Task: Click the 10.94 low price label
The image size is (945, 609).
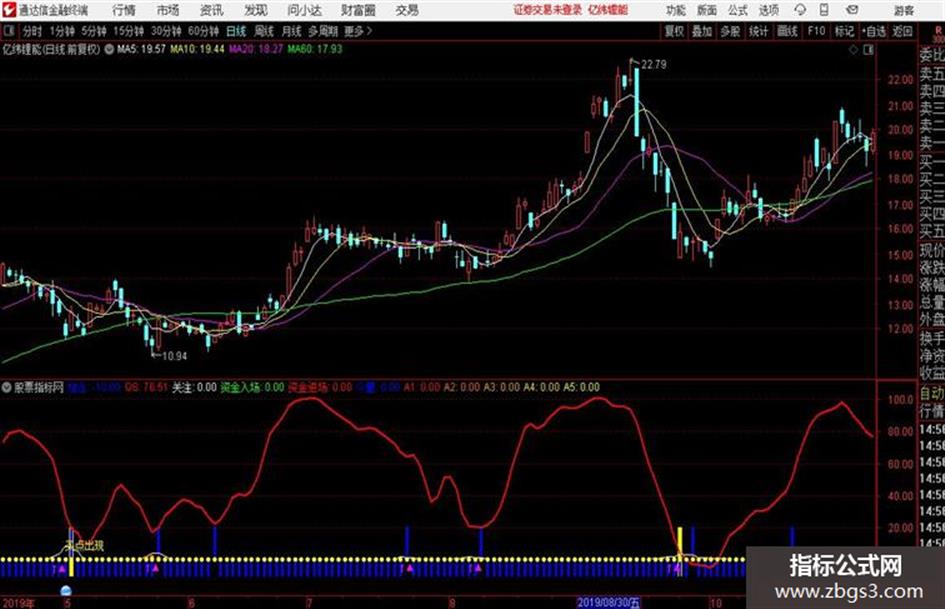Action: click(x=174, y=356)
